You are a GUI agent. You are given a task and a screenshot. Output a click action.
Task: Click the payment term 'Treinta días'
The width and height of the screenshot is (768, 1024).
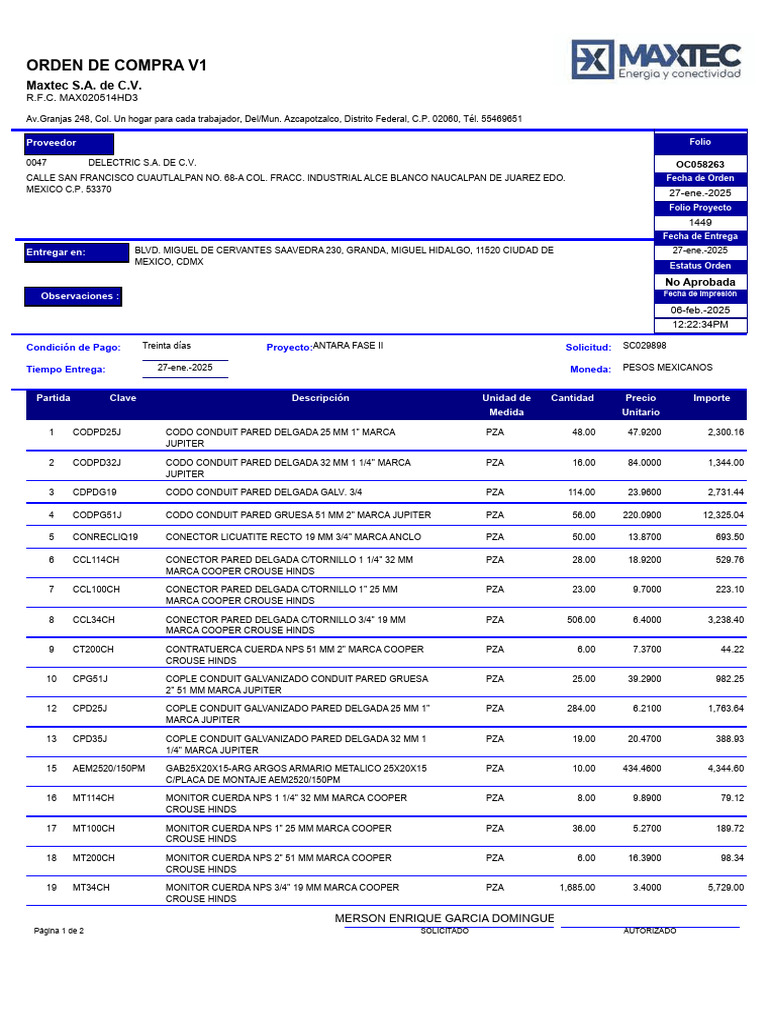point(167,346)
